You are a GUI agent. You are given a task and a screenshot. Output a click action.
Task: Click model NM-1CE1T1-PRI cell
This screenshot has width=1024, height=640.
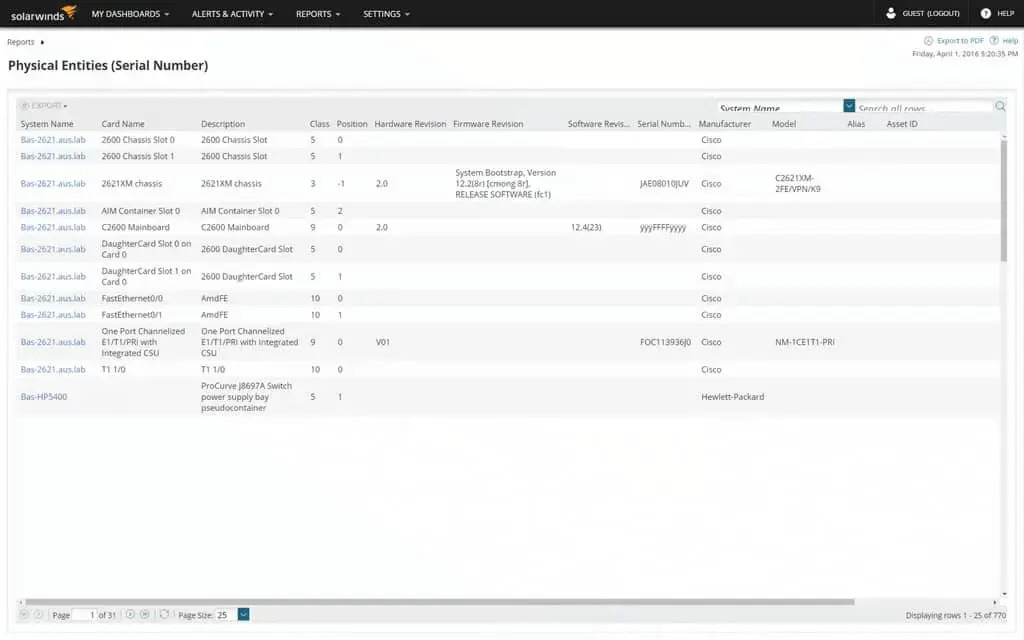coord(805,342)
